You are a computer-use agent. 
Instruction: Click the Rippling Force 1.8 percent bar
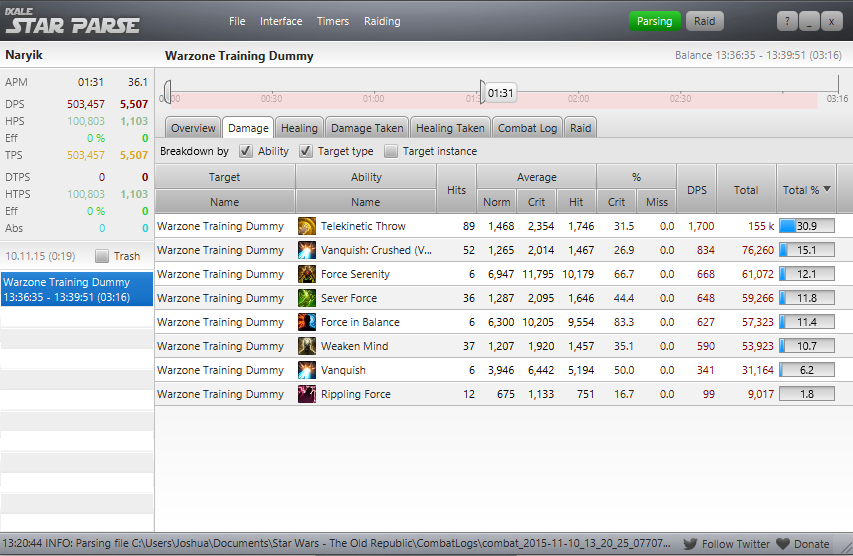807,393
